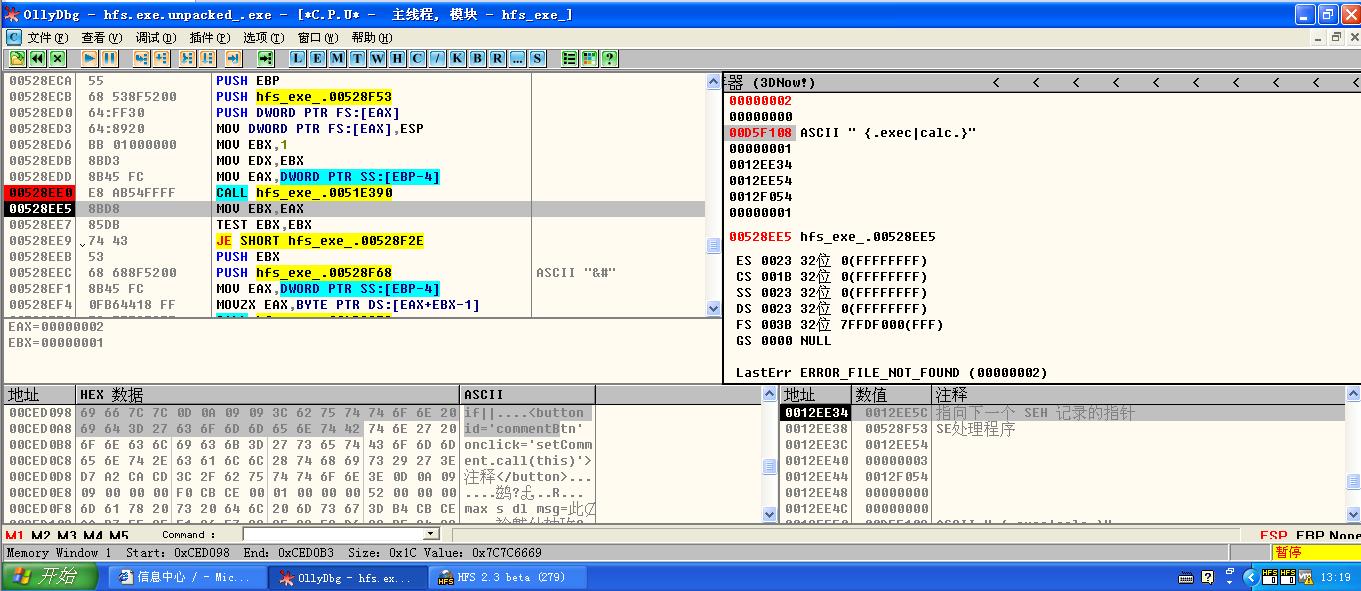Restart program with the rewind icon
The height and width of the screenshot is (591, 1361).
(x=37, y=59)
